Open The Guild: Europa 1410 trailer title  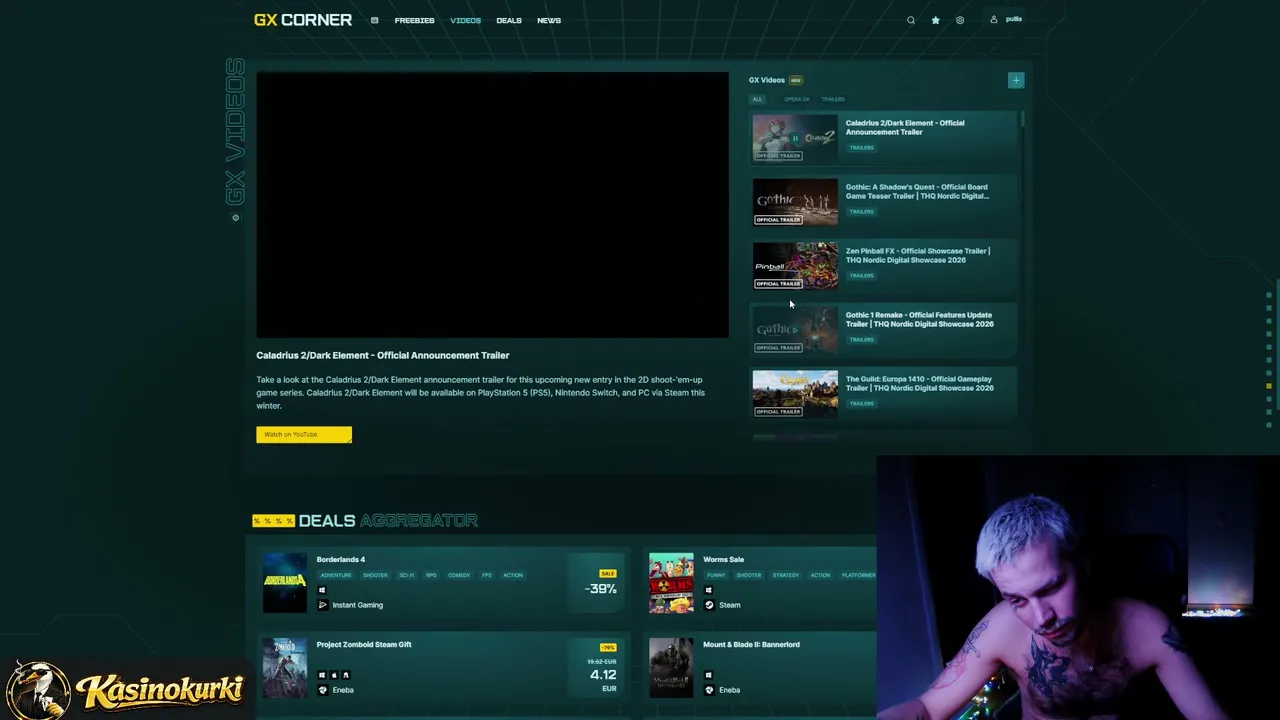tap(920, 383)
